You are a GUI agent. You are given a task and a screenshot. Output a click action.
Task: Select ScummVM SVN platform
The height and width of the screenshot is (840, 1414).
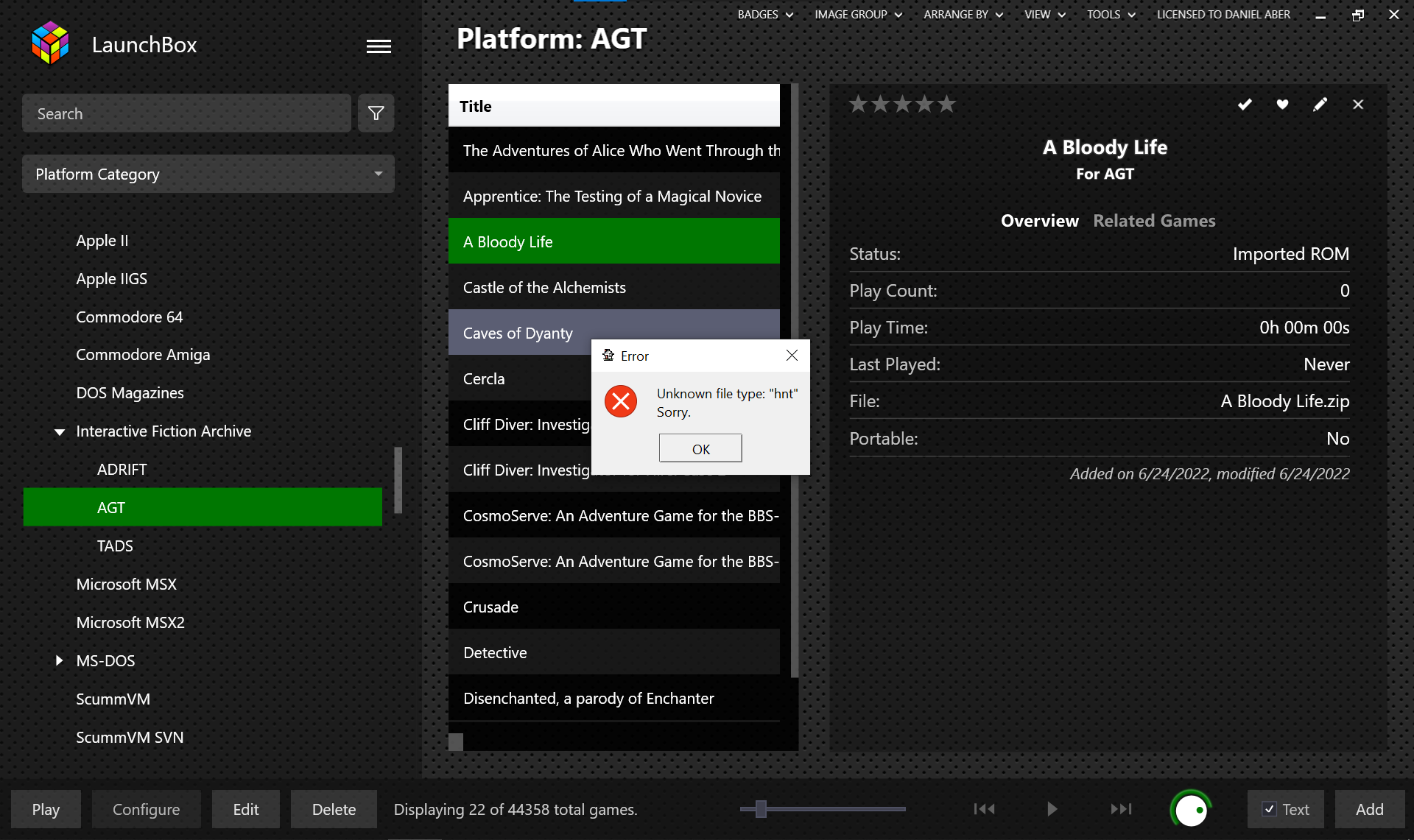click(x=130, y=738)
